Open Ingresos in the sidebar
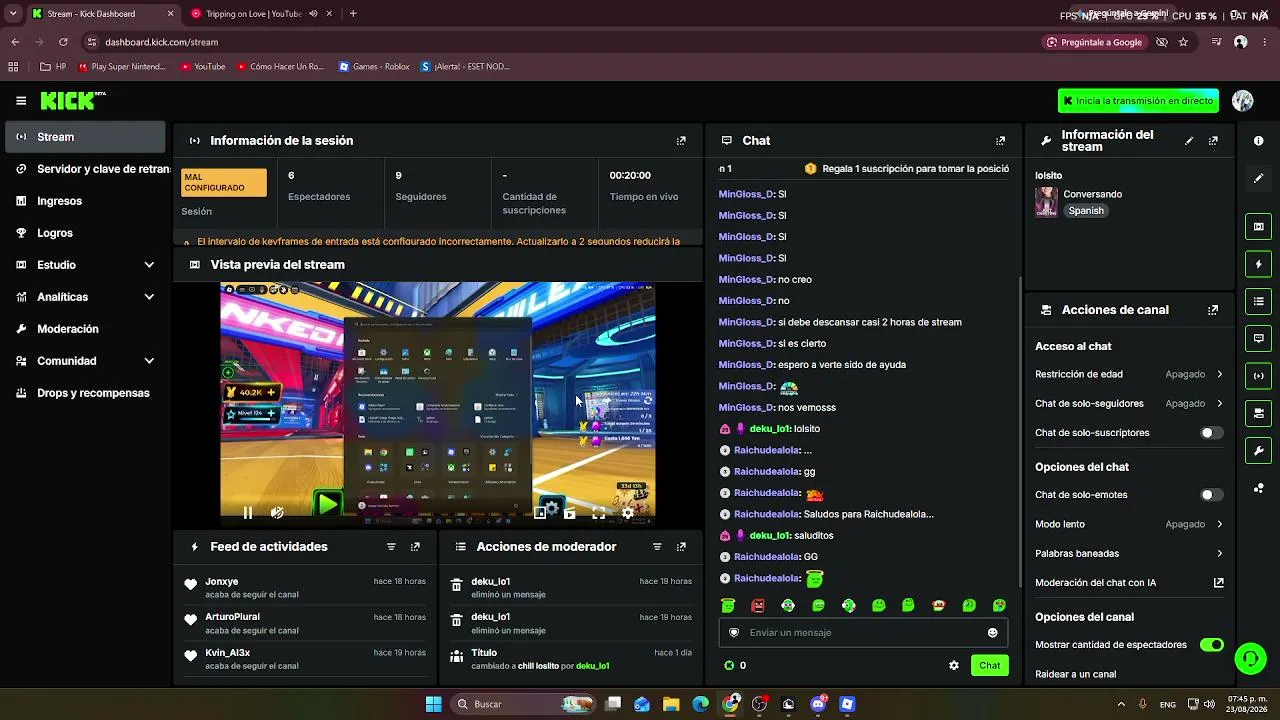The height and width of the screenshot is (720, 1280). (86, 201)
